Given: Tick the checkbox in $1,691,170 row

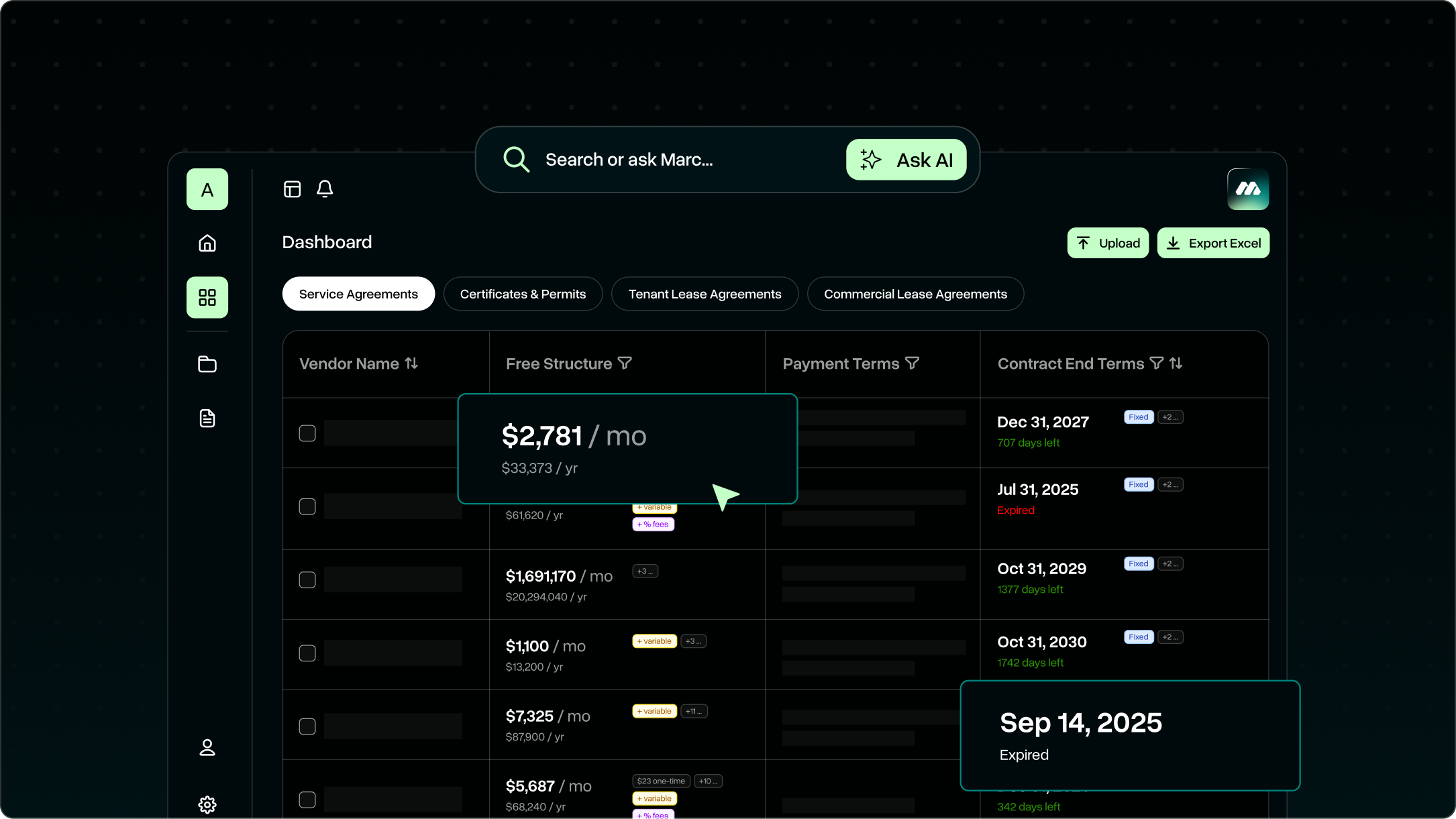Looking at the screenshot, I should pyautogui.click(x=307, y=580).
